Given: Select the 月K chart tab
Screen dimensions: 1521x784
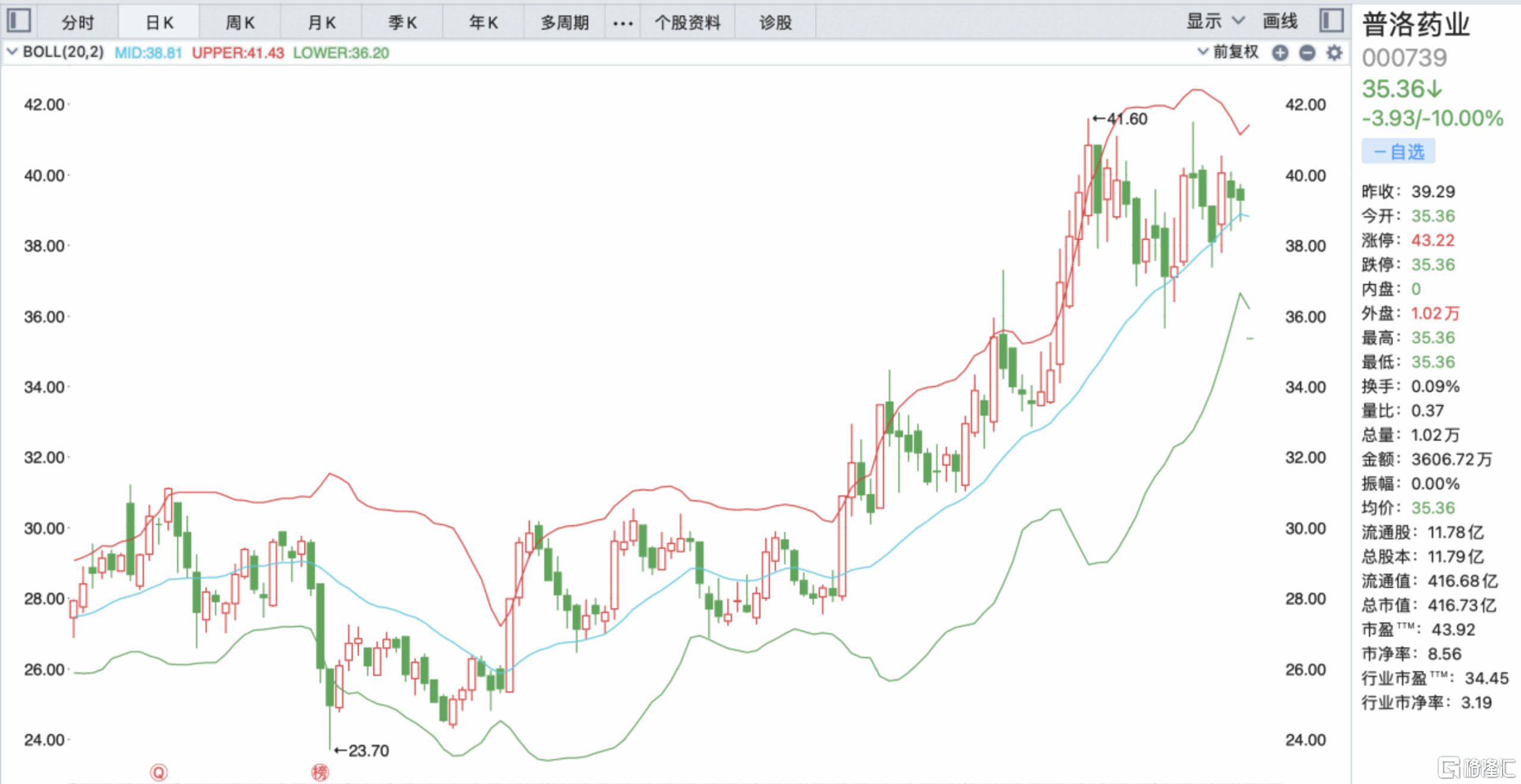Looking at the screenshot, I should (321, 23).
